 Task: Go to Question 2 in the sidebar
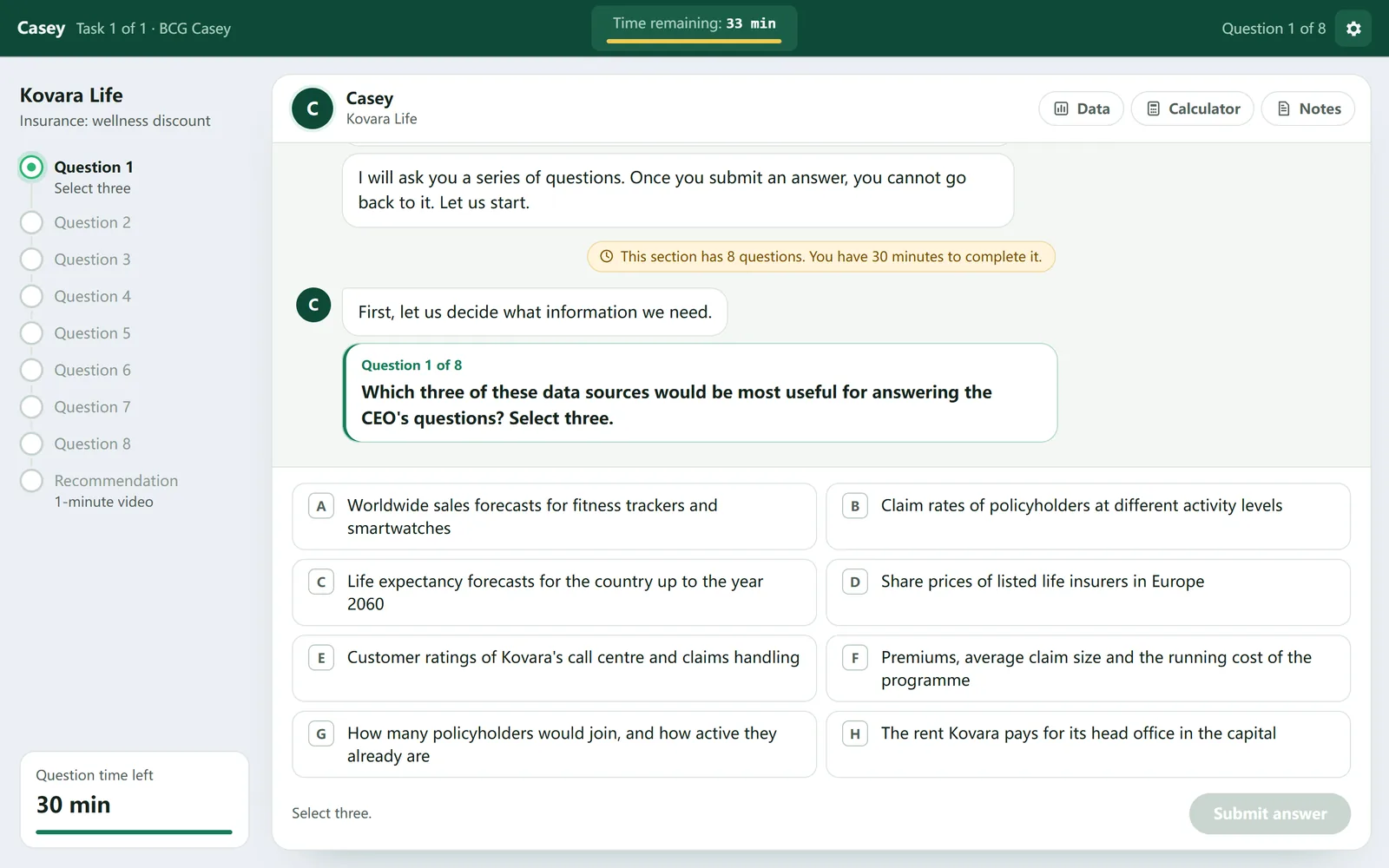pos(76,222)
